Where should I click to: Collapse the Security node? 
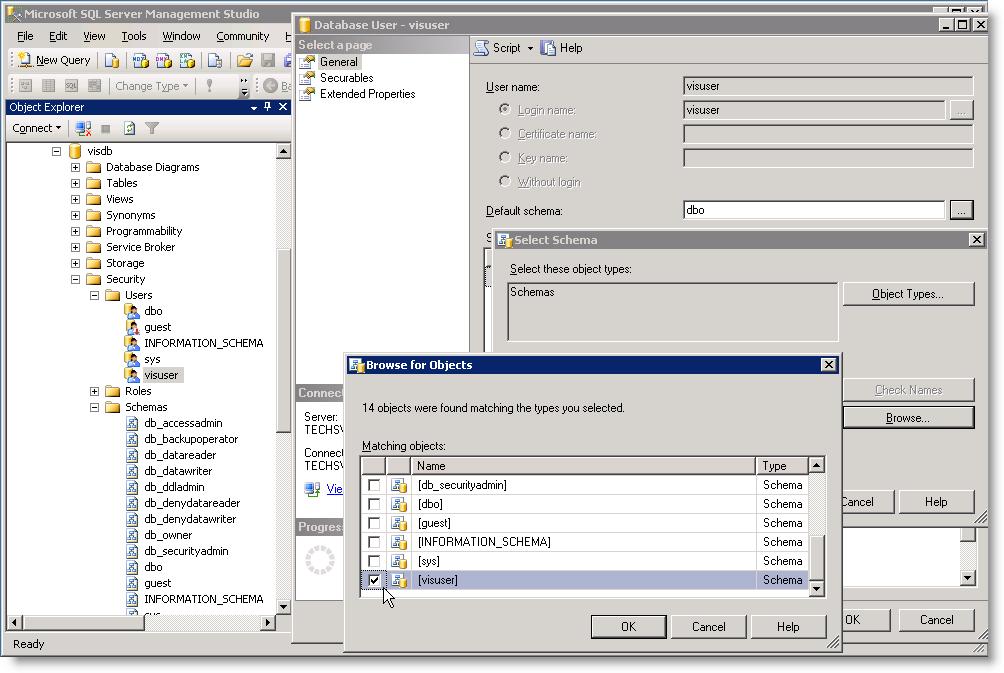coord(76,280)
